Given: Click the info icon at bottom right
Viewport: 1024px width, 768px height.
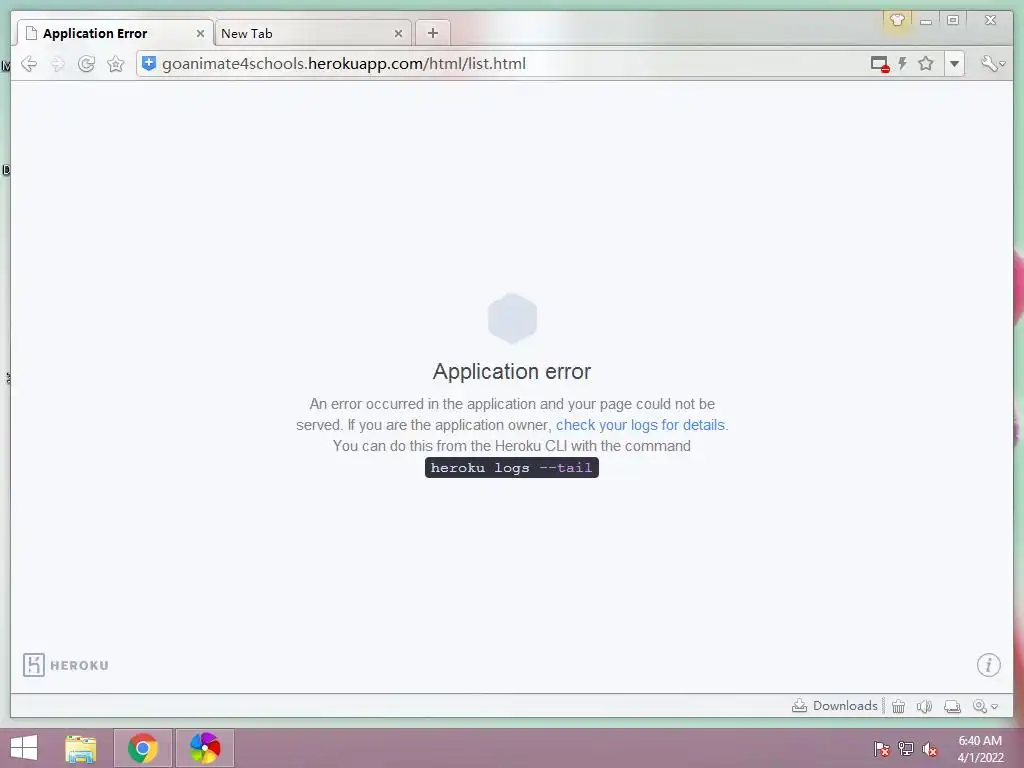Looking at the screenshot, I should point(988,665).
